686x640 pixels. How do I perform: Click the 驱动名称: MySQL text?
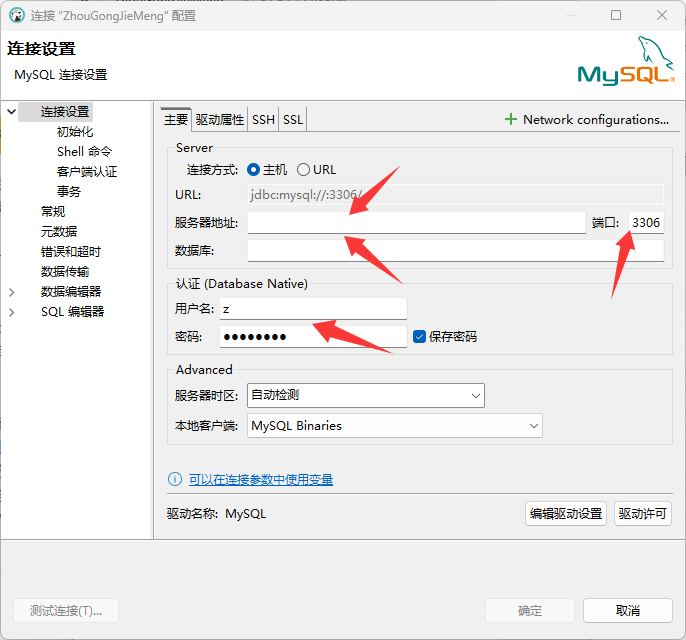(216, 514)
